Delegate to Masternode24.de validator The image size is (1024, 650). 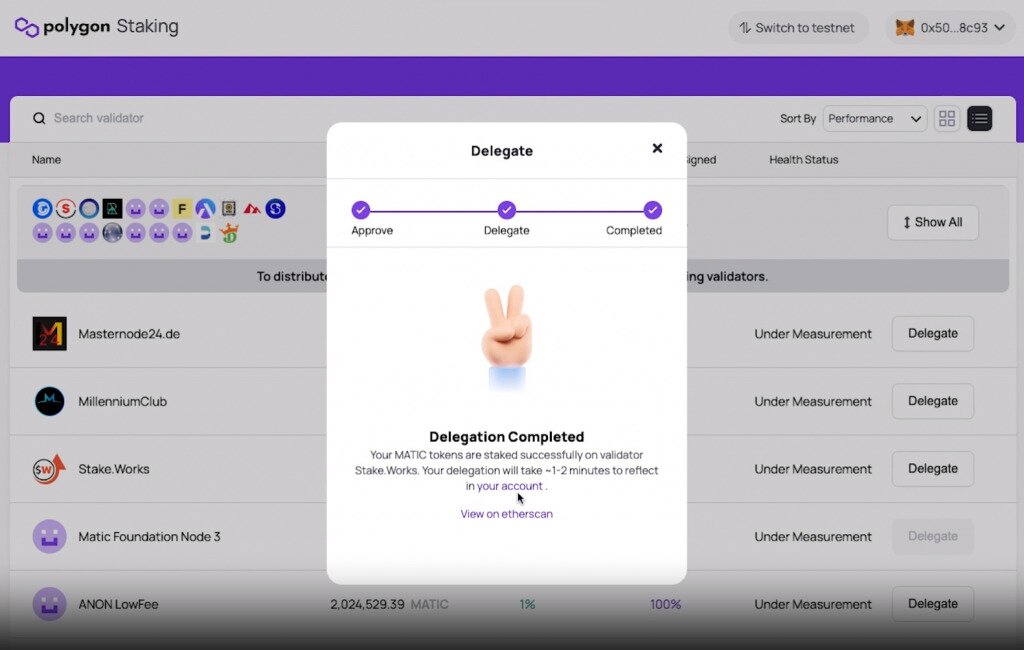coord(932,334)
